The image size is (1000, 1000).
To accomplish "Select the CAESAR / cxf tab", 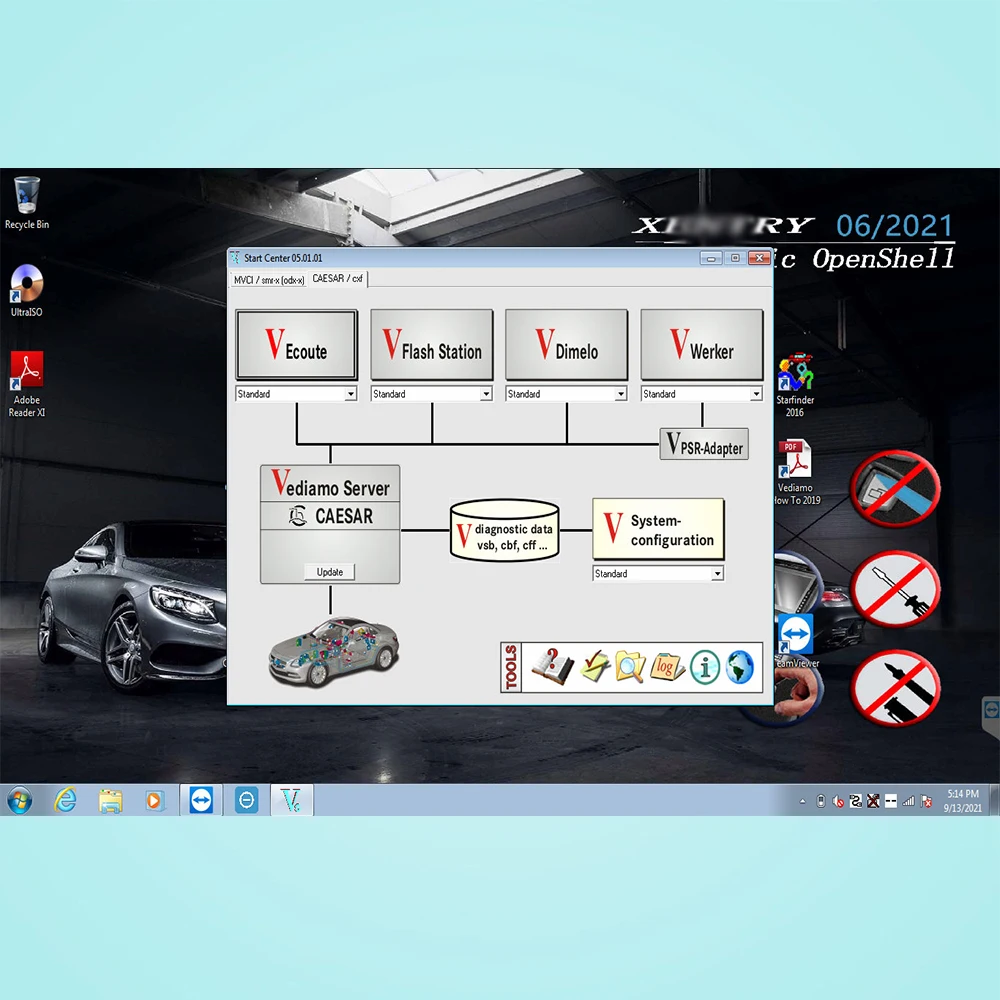I will pyautogui.click(x=337, y=279).
